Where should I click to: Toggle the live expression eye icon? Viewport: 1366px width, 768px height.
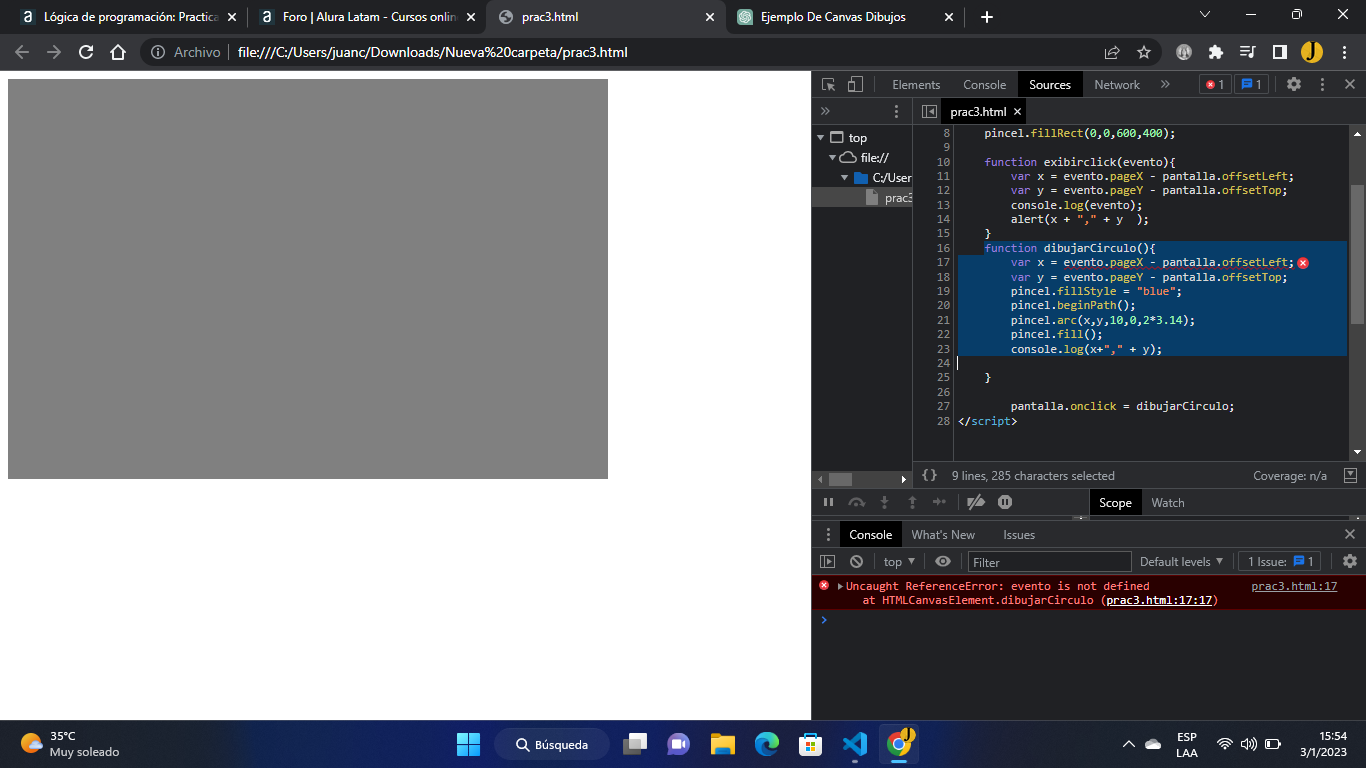[943, 562]
